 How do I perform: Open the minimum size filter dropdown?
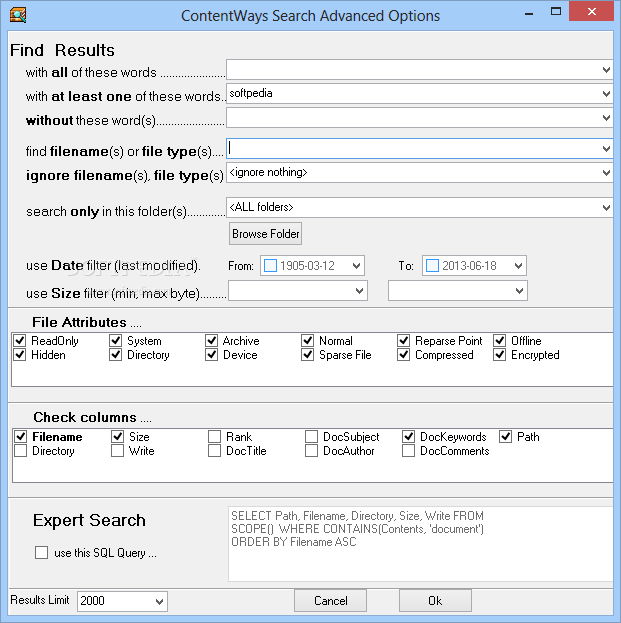click(x=359, y=290)
